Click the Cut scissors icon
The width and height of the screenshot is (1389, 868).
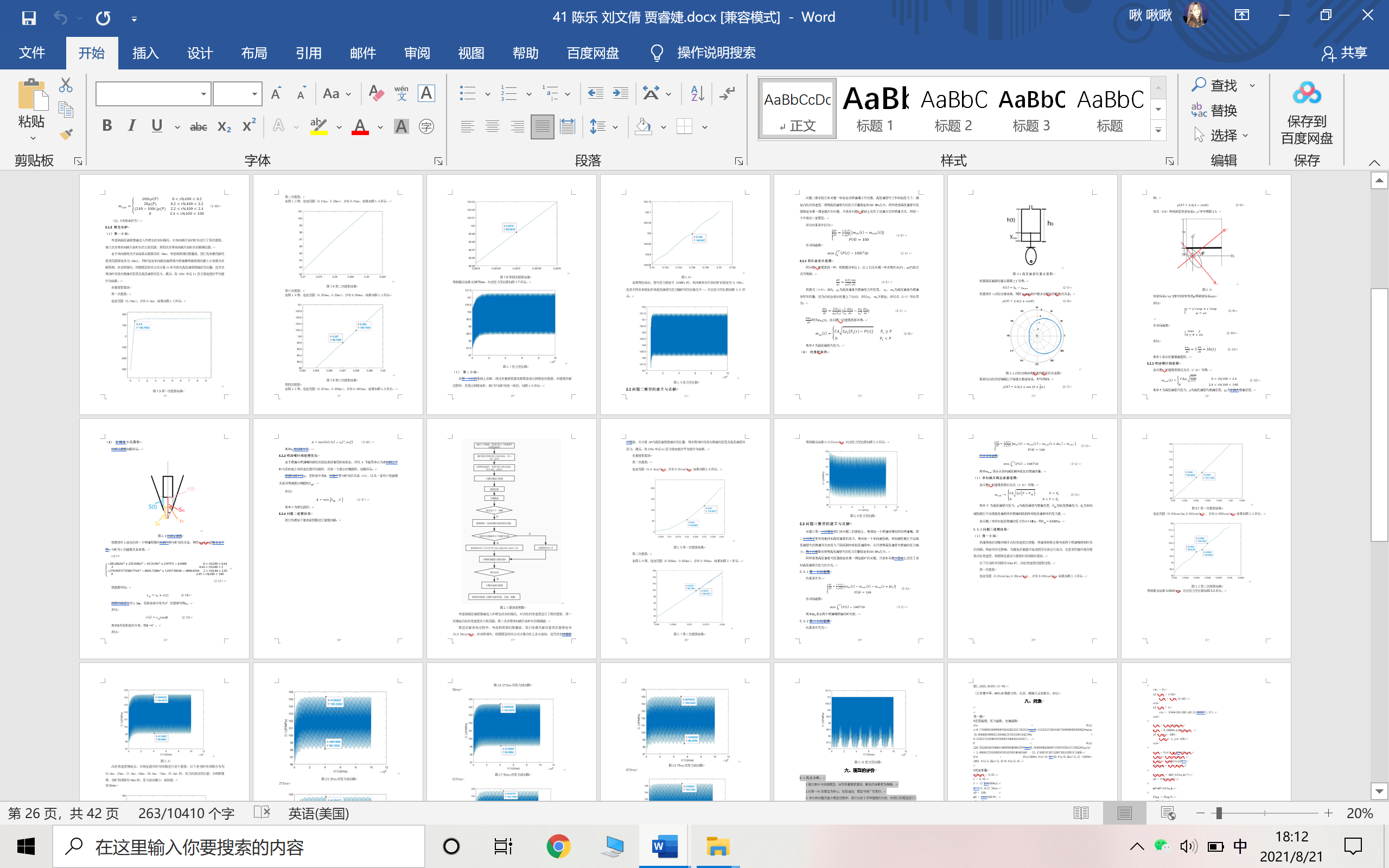tap(66, 85)
